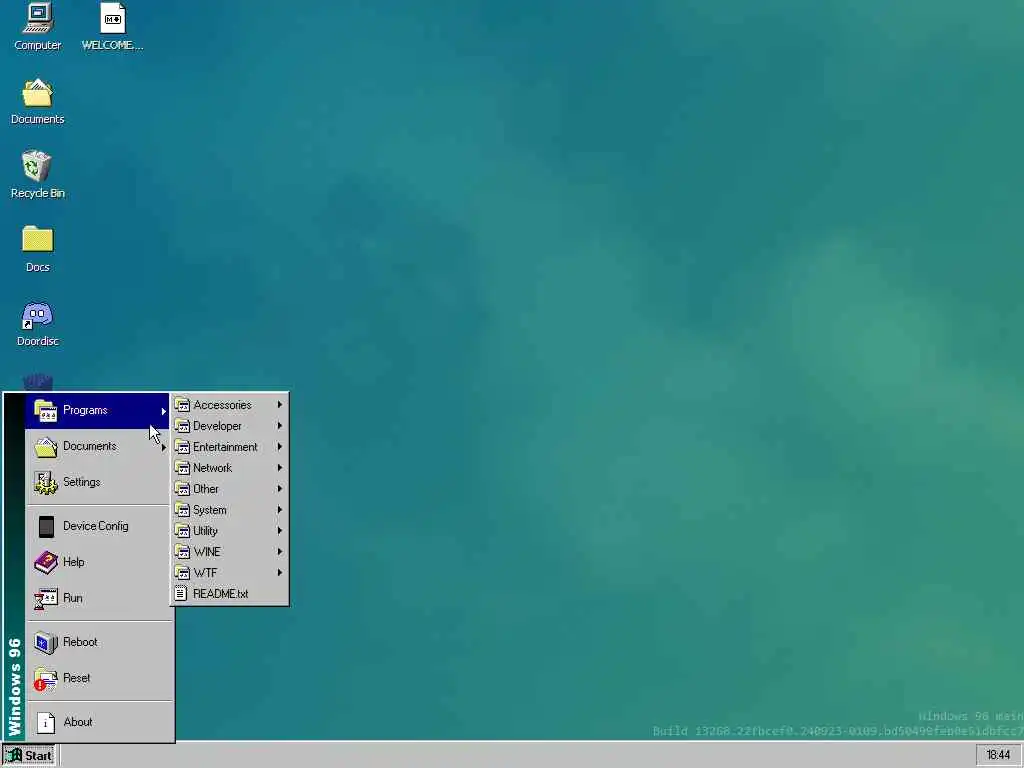Click the Entertainment folder icon
This screenshot has width=1024, height=768.
pyautogui.click(x=182, y=447)
